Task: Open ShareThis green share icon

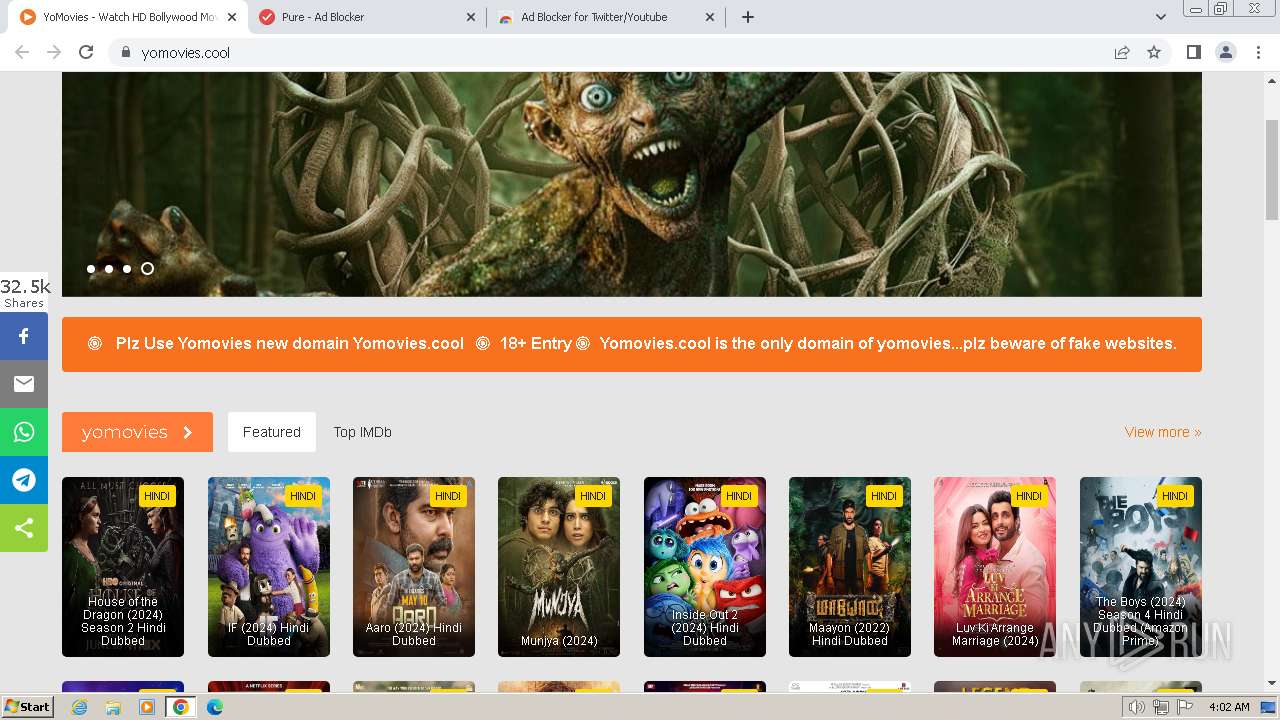Action: point(24,528)
